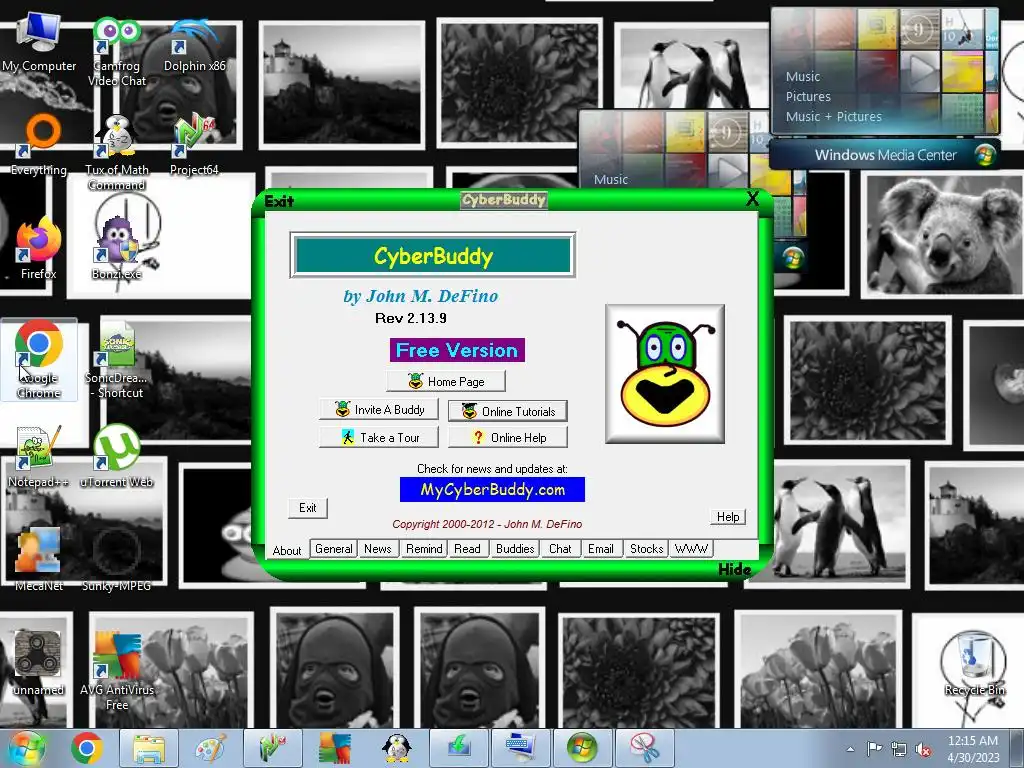Switch to the Buddies tab

coord(515,549)
